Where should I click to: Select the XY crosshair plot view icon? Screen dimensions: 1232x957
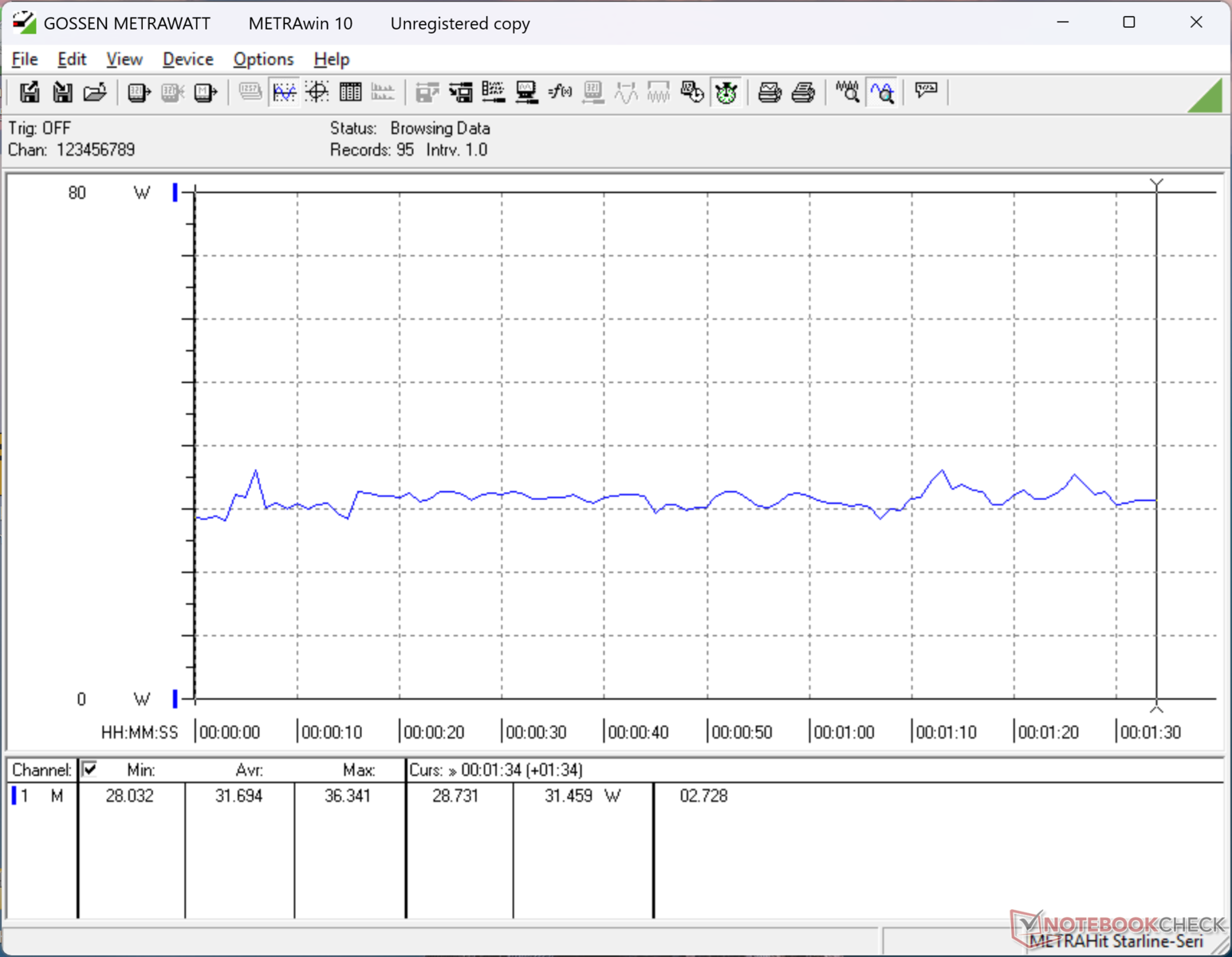click(x=317, y=93)
